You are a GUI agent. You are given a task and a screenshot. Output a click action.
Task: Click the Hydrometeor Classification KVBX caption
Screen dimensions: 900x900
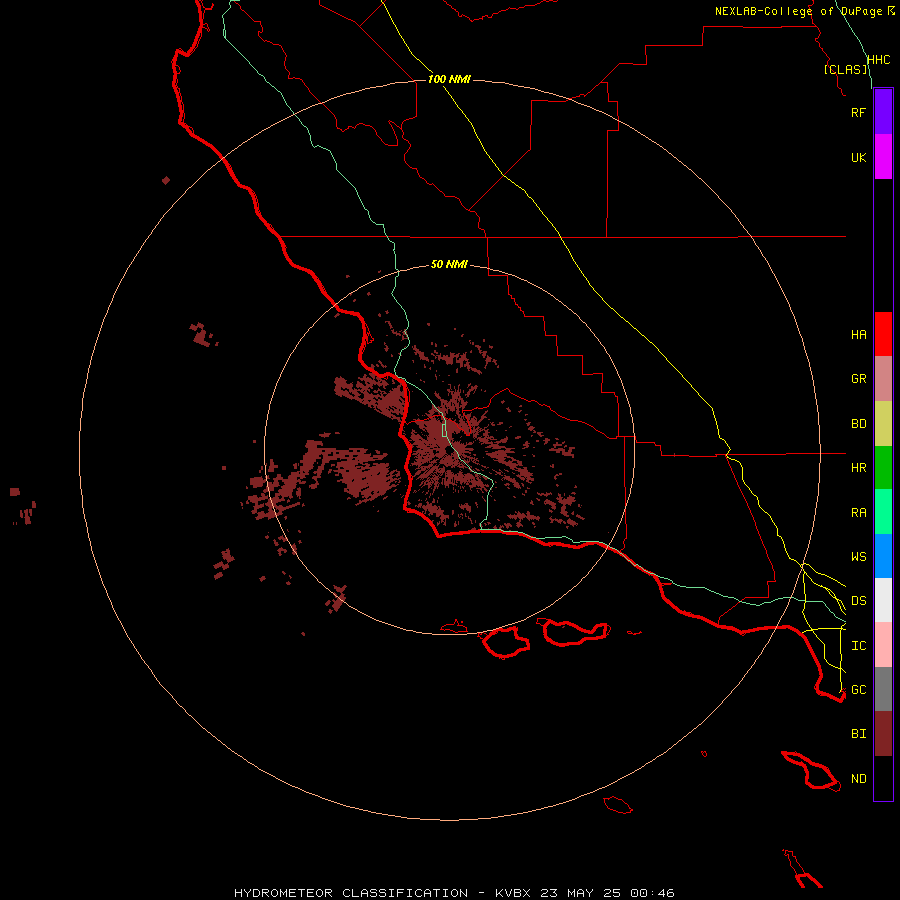[454, 893]
